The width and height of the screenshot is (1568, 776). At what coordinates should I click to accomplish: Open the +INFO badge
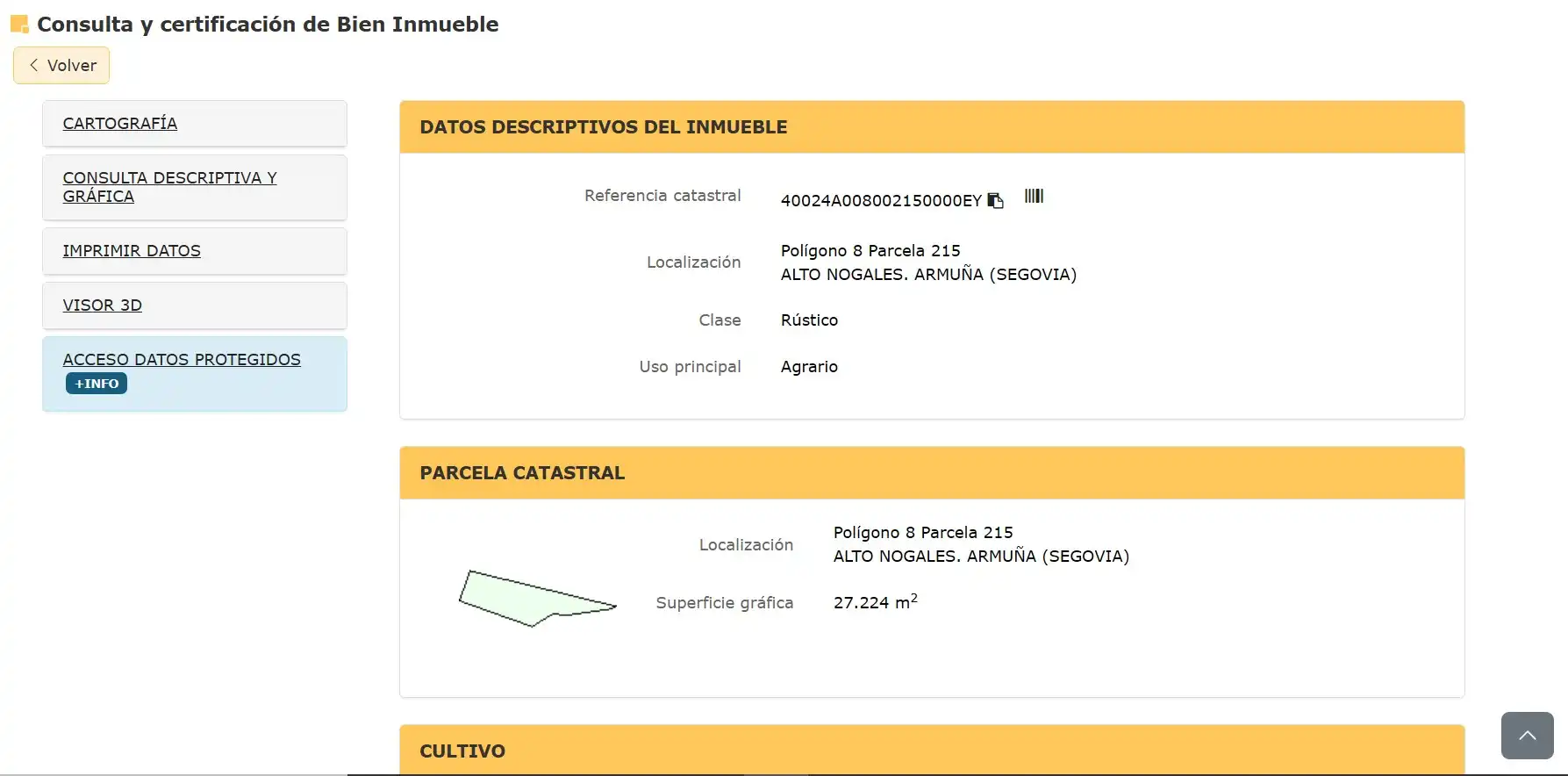point(97,384)
